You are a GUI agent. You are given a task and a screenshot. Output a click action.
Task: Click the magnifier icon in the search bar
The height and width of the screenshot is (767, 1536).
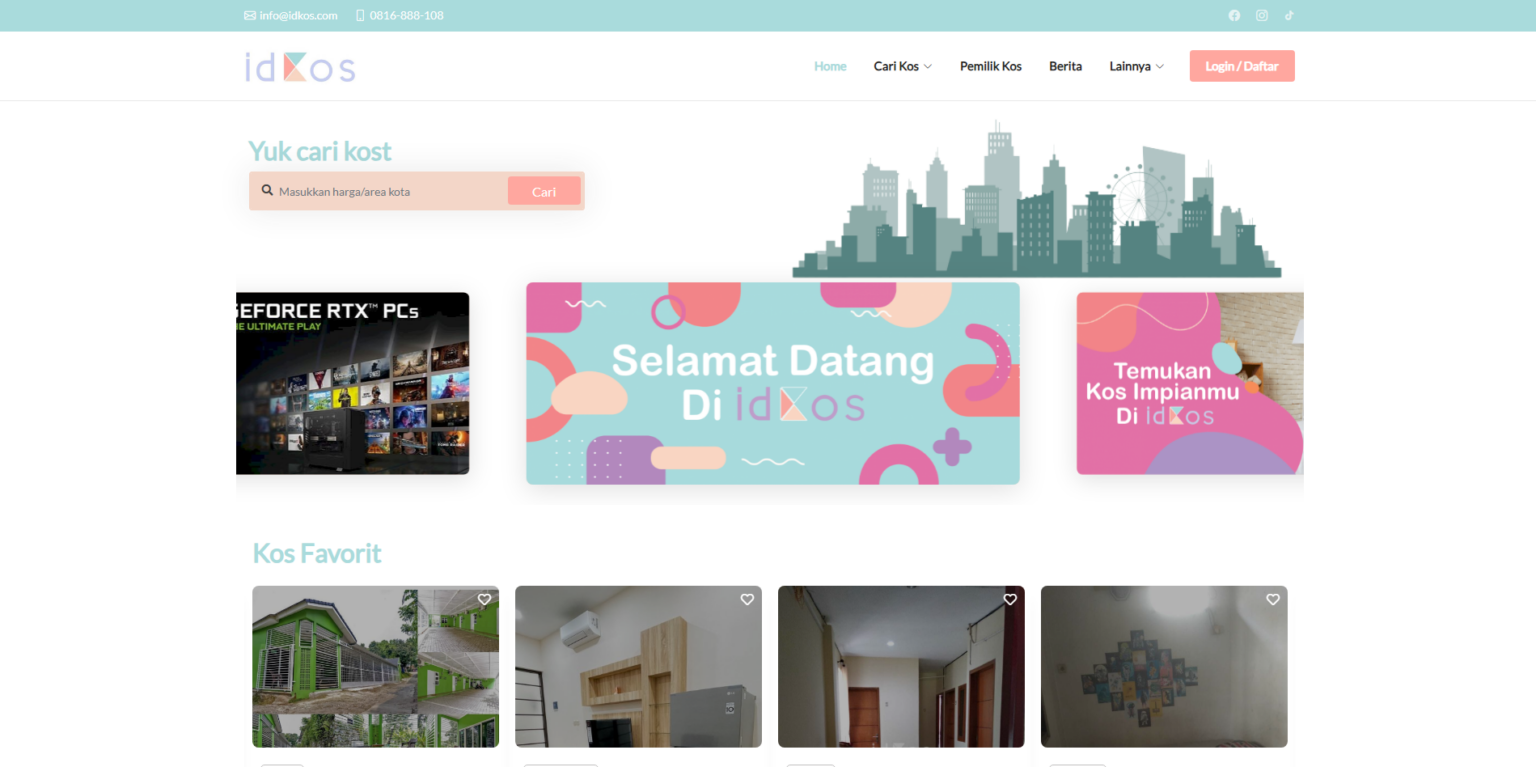tap(267, 190)
